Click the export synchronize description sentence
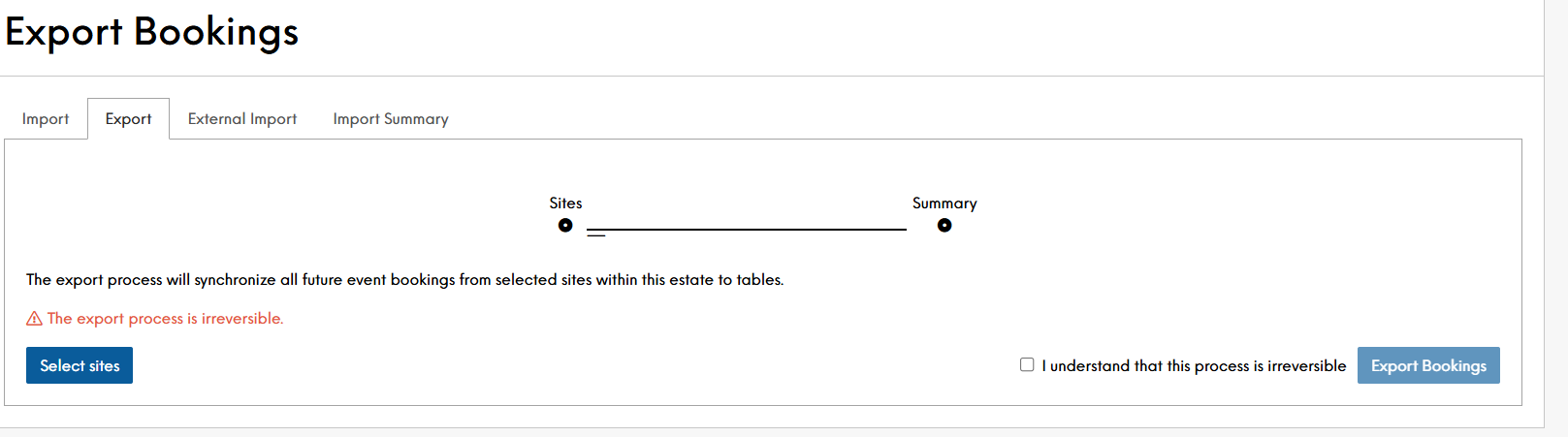Image resolution: width=1568 pixels, height=437 pixels. [404, 280]
